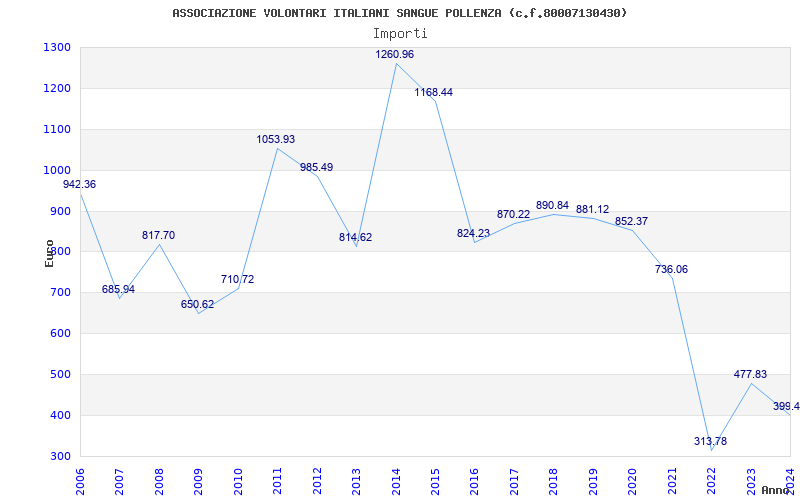Click the 477.83 data label
Screen dimensions: 800x500
click(x=750, y=374)
